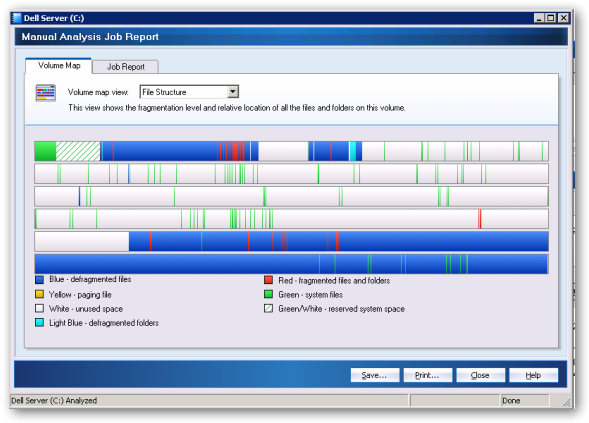Click the fully blue bottom volume map row
This screenshot has width=589, height=423.
[291, 264]
